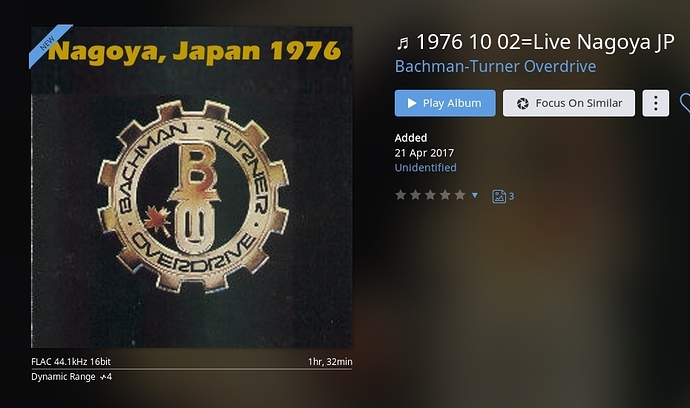This screenshot has width=690, height=408.
Task: Click the Focus On Similar button
Action: click(569, 103)
